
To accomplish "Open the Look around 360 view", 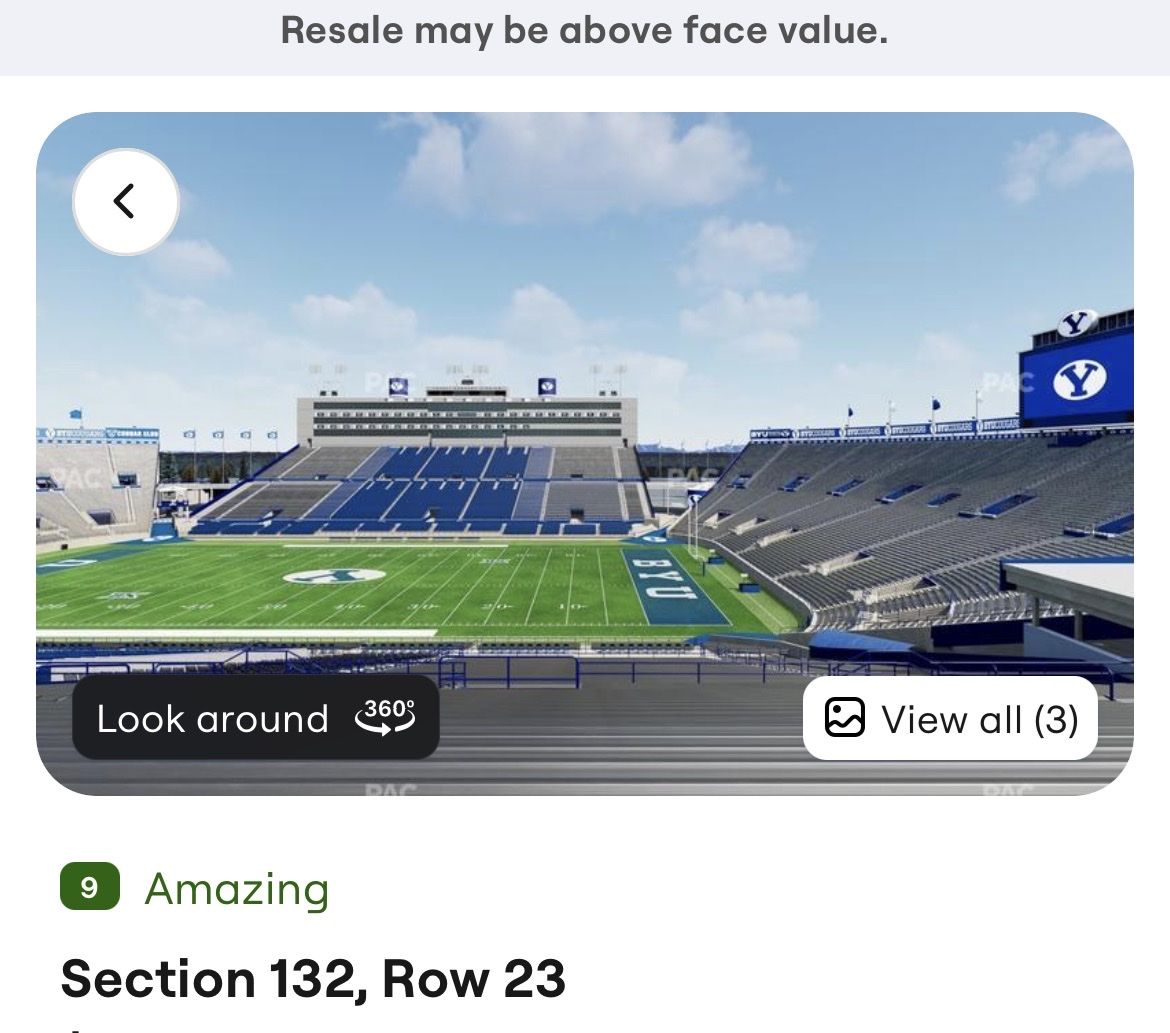I will [x=255, y=718].
